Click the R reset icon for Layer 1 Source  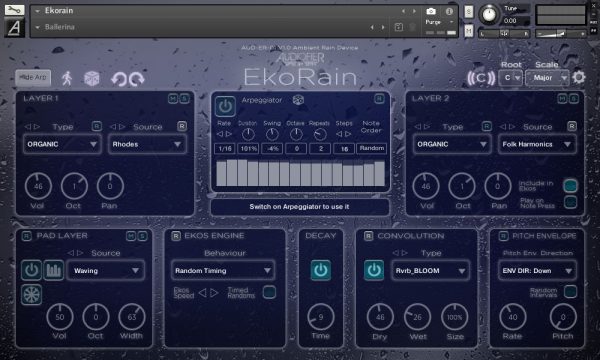tap(182, 126)
